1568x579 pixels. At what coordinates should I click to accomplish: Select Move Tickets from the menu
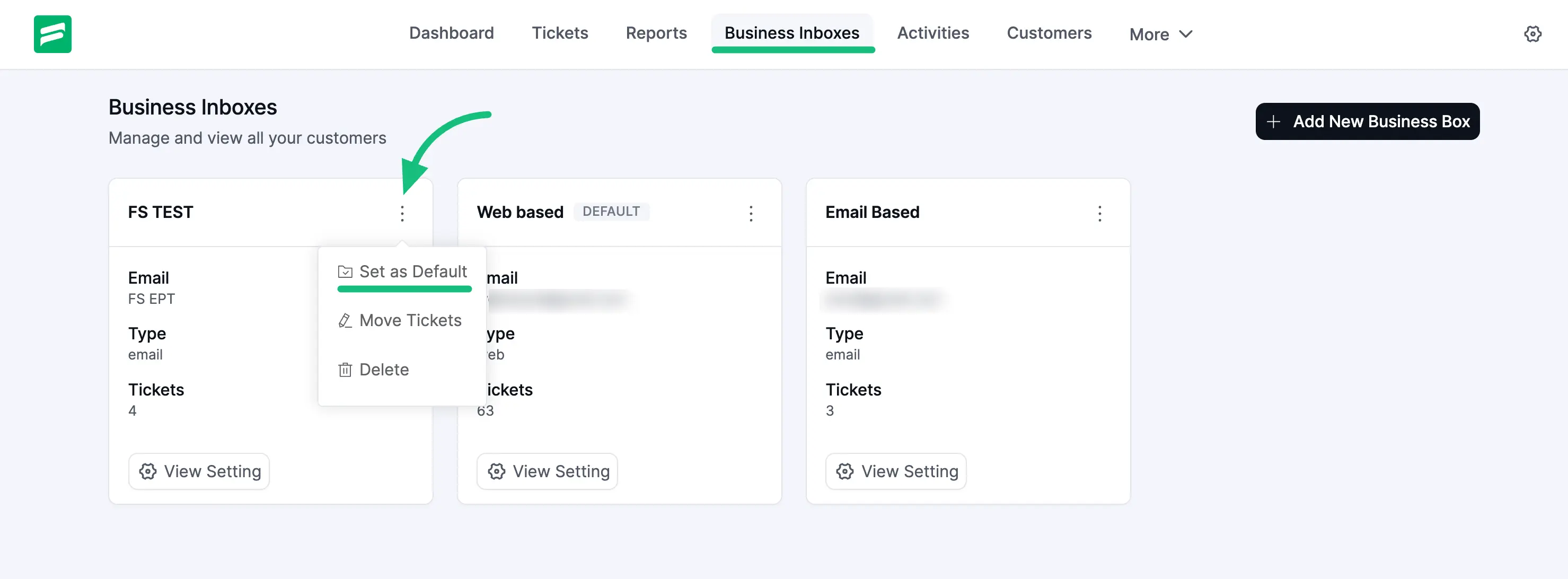[410, 320]
